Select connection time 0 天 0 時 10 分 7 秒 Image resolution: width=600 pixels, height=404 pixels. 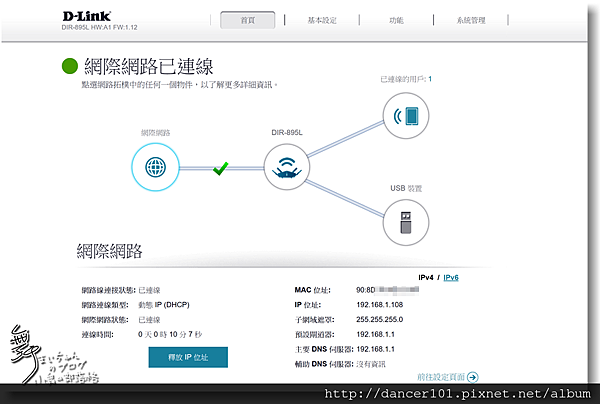click(x=170, y=334)
